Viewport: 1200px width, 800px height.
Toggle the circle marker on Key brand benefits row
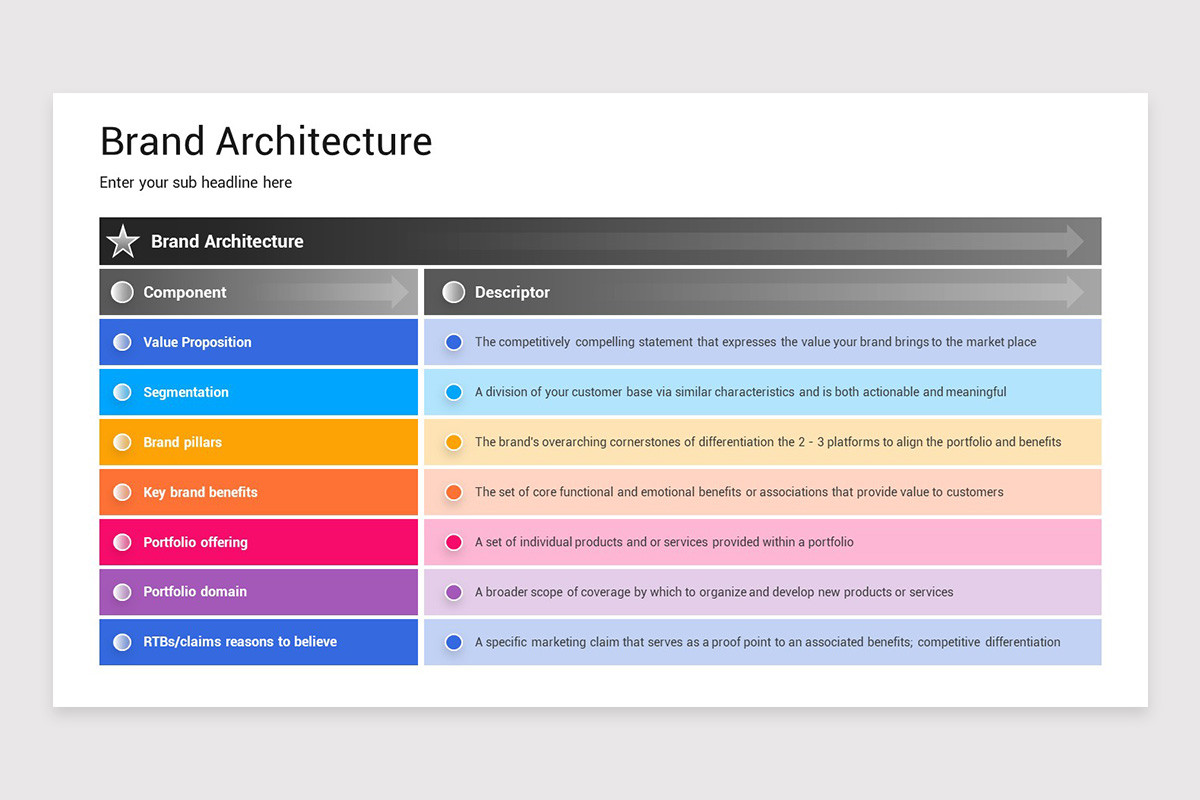point(122,492)
